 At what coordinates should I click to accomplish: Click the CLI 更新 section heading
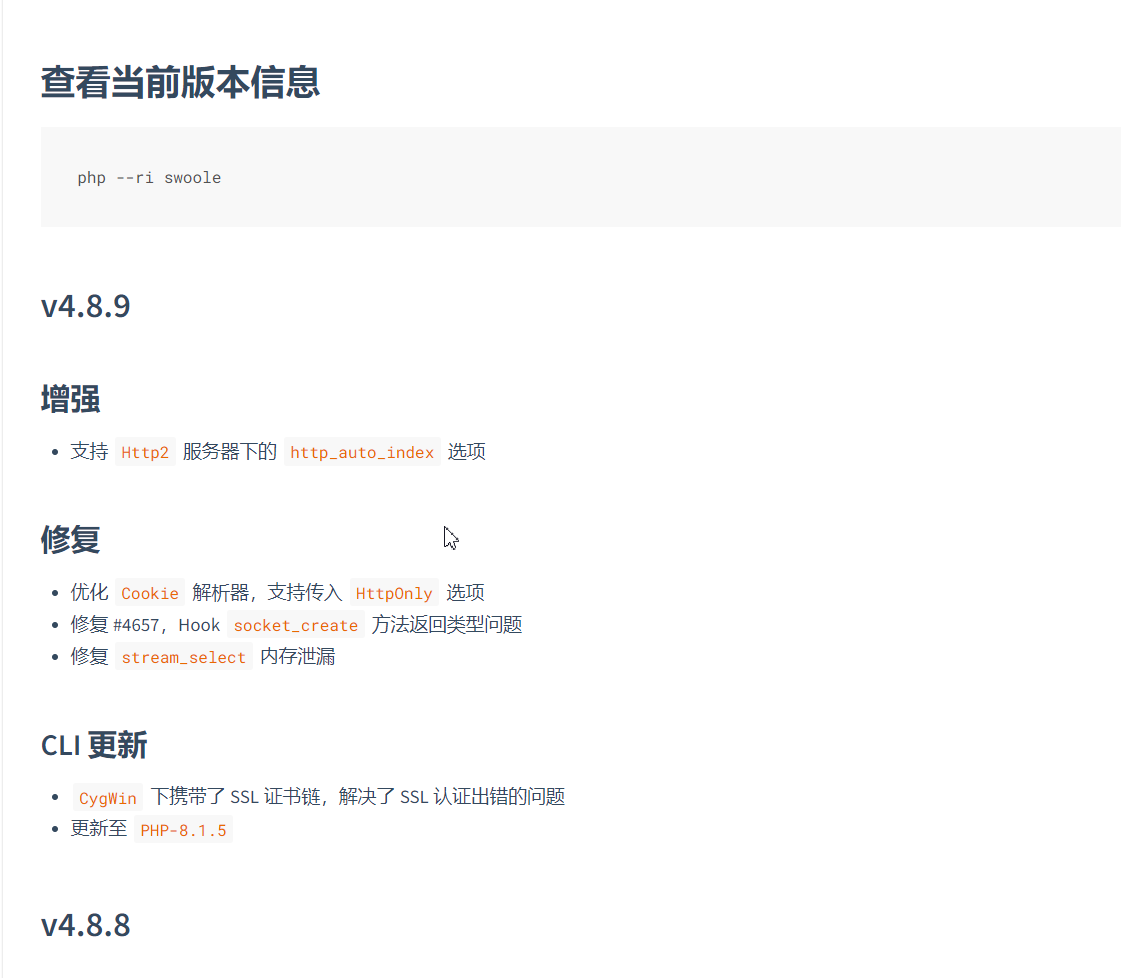tap(94, 745)
